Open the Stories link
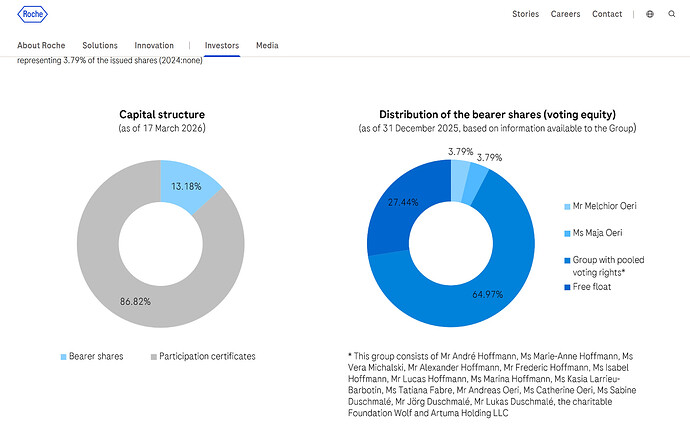690x429 pixels. pos(525,14)
